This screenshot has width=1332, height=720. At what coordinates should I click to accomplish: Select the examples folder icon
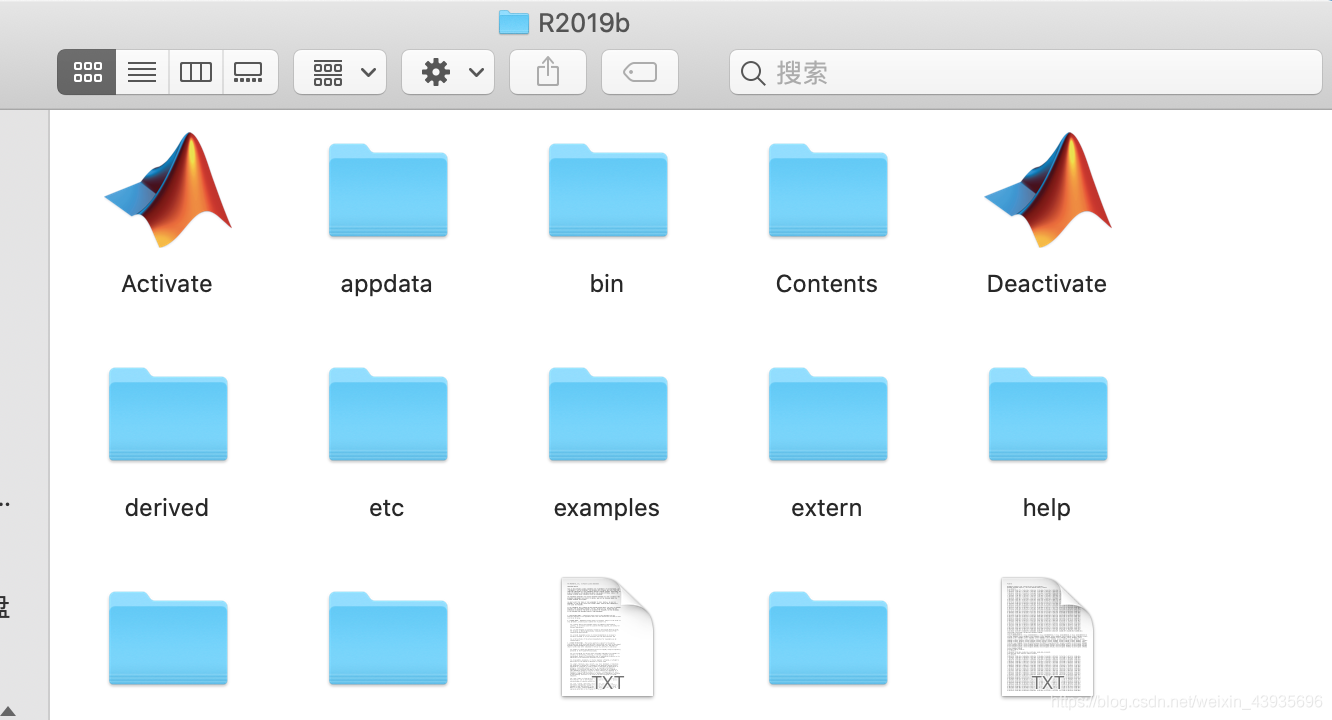[608, 415]
